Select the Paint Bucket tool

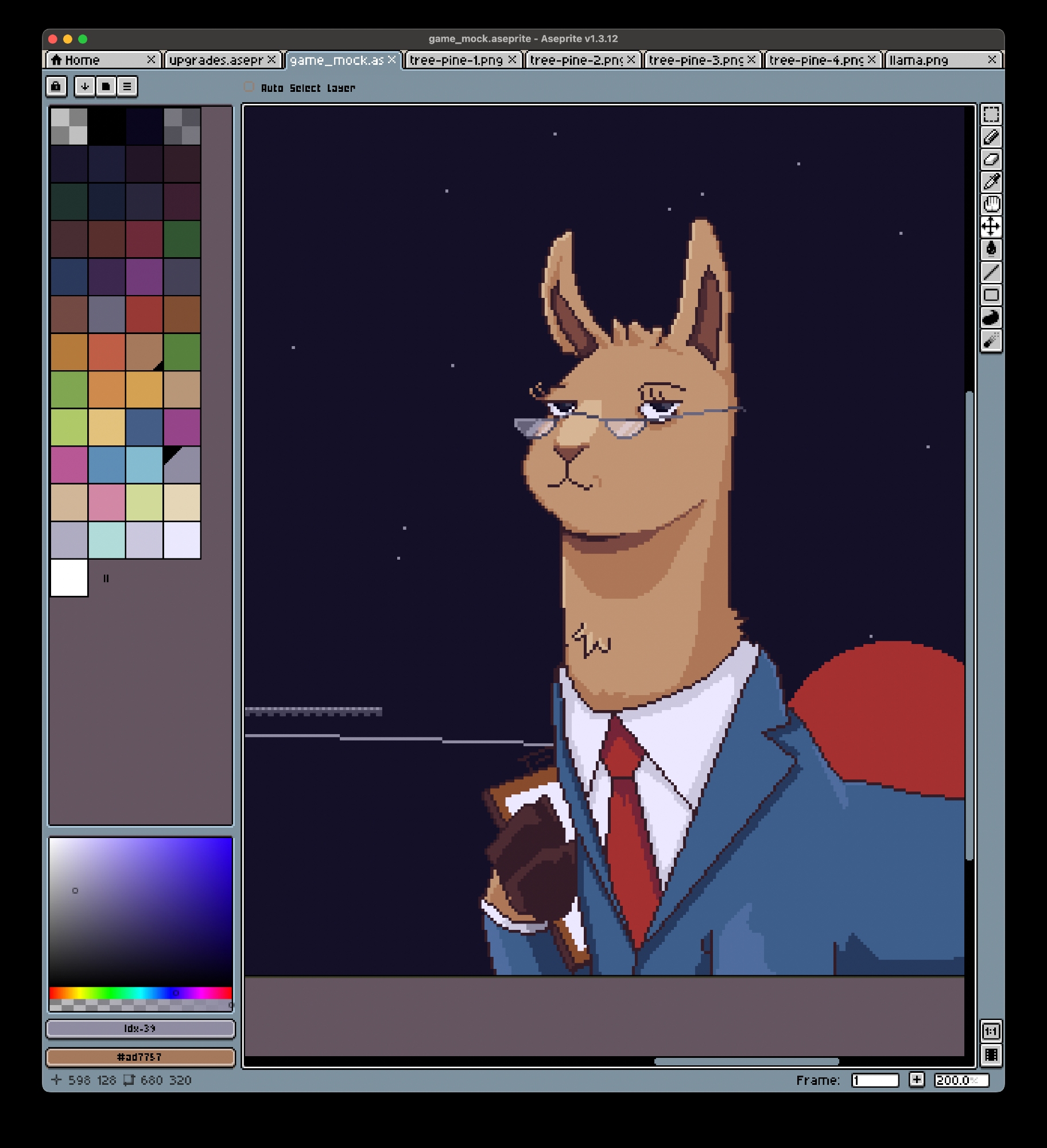pyautogui.click(x=991, y=249)
